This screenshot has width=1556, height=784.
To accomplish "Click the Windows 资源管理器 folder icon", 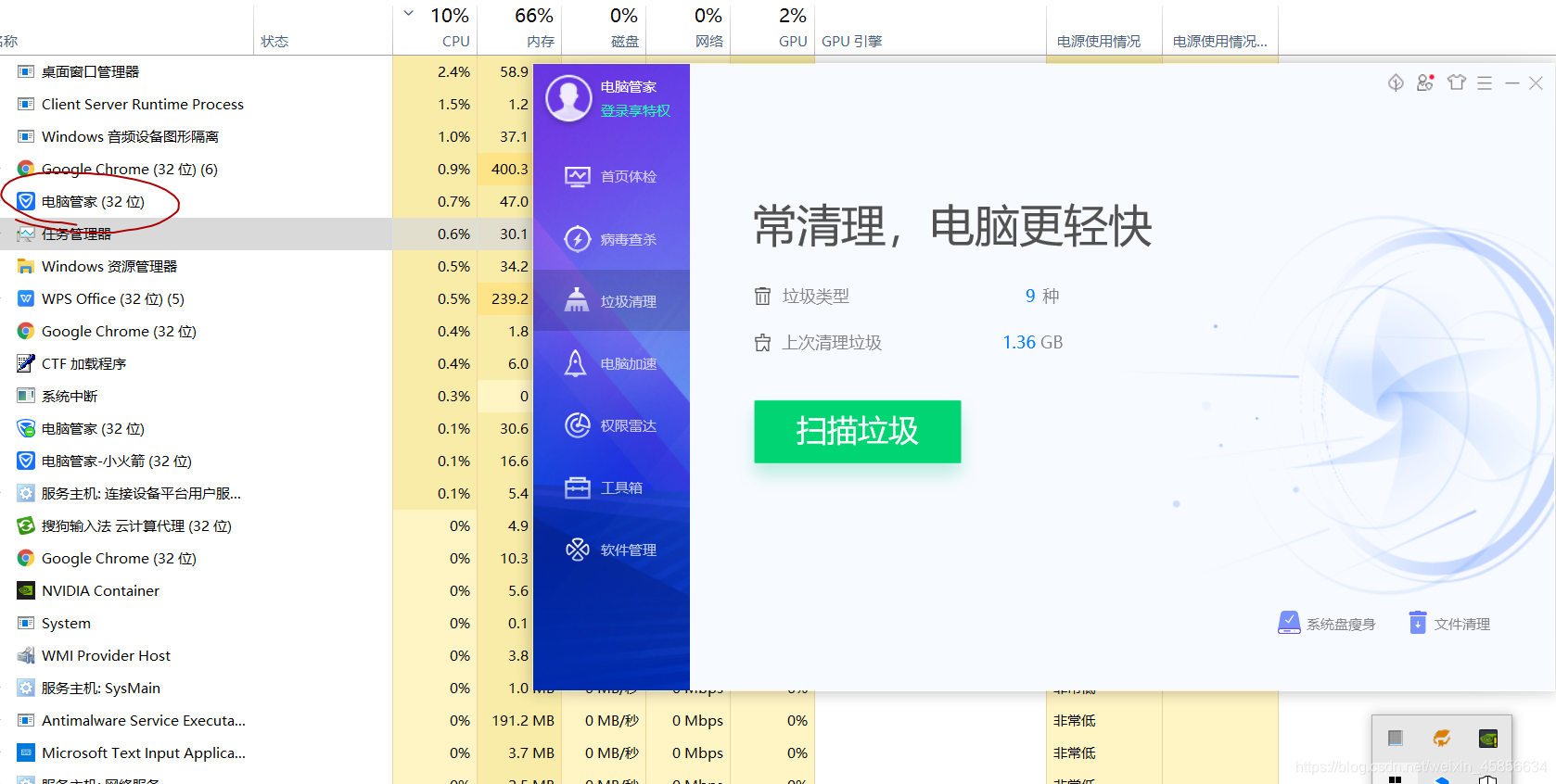I will (x=26, y=266).
